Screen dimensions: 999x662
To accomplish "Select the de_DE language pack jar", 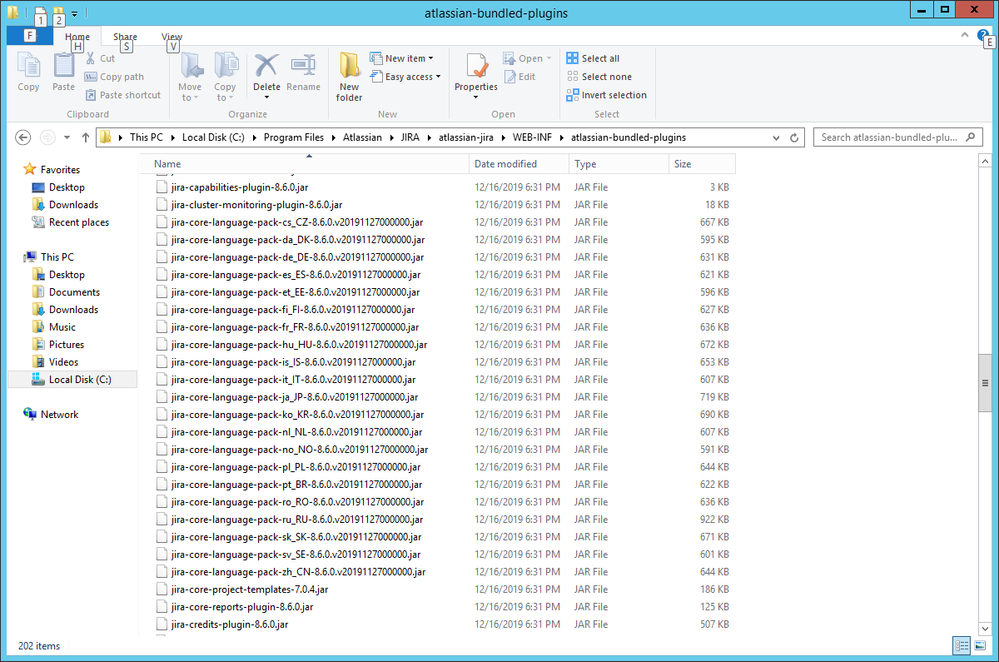I will [x=298, y=257].
